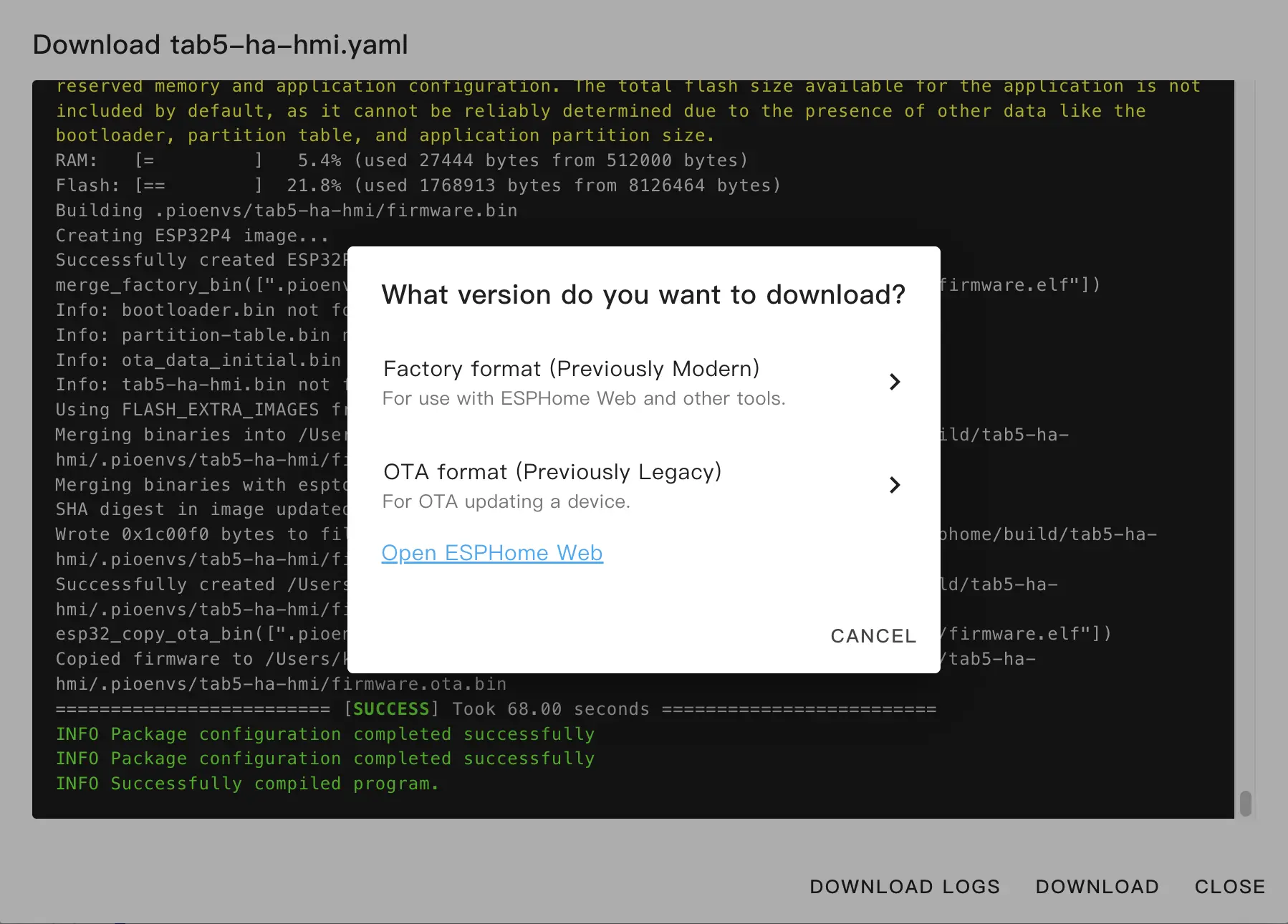Choose OTA format (Previously Legacy) option
This screenshot has width=1288, height=924.
click(x=552, y=472)
